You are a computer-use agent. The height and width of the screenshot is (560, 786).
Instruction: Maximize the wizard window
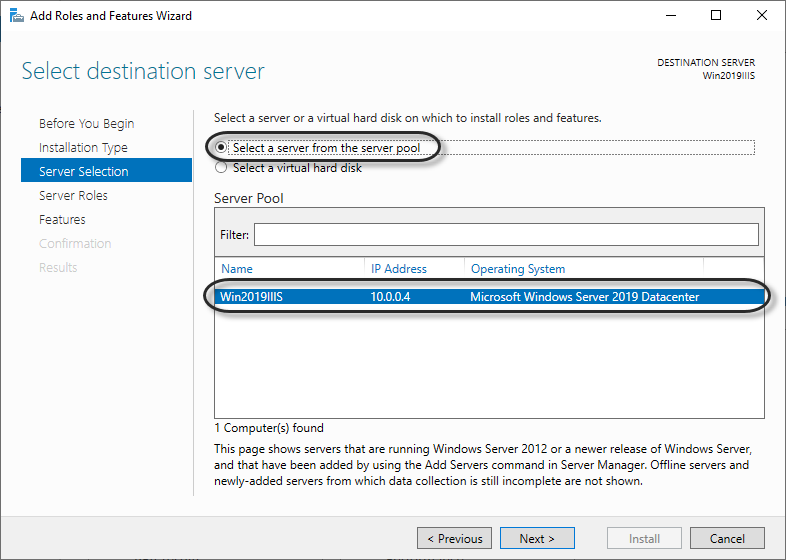(716, 16)
